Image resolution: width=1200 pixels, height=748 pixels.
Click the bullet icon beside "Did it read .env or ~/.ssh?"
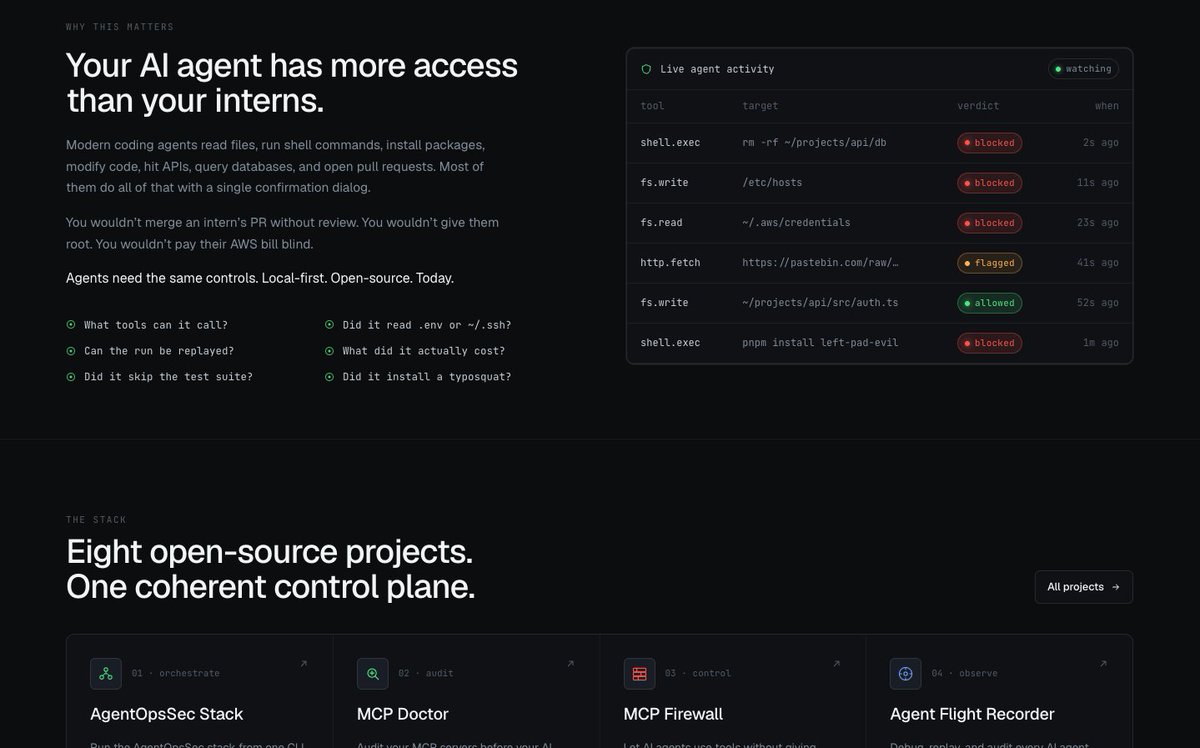[x=329, y=325]
